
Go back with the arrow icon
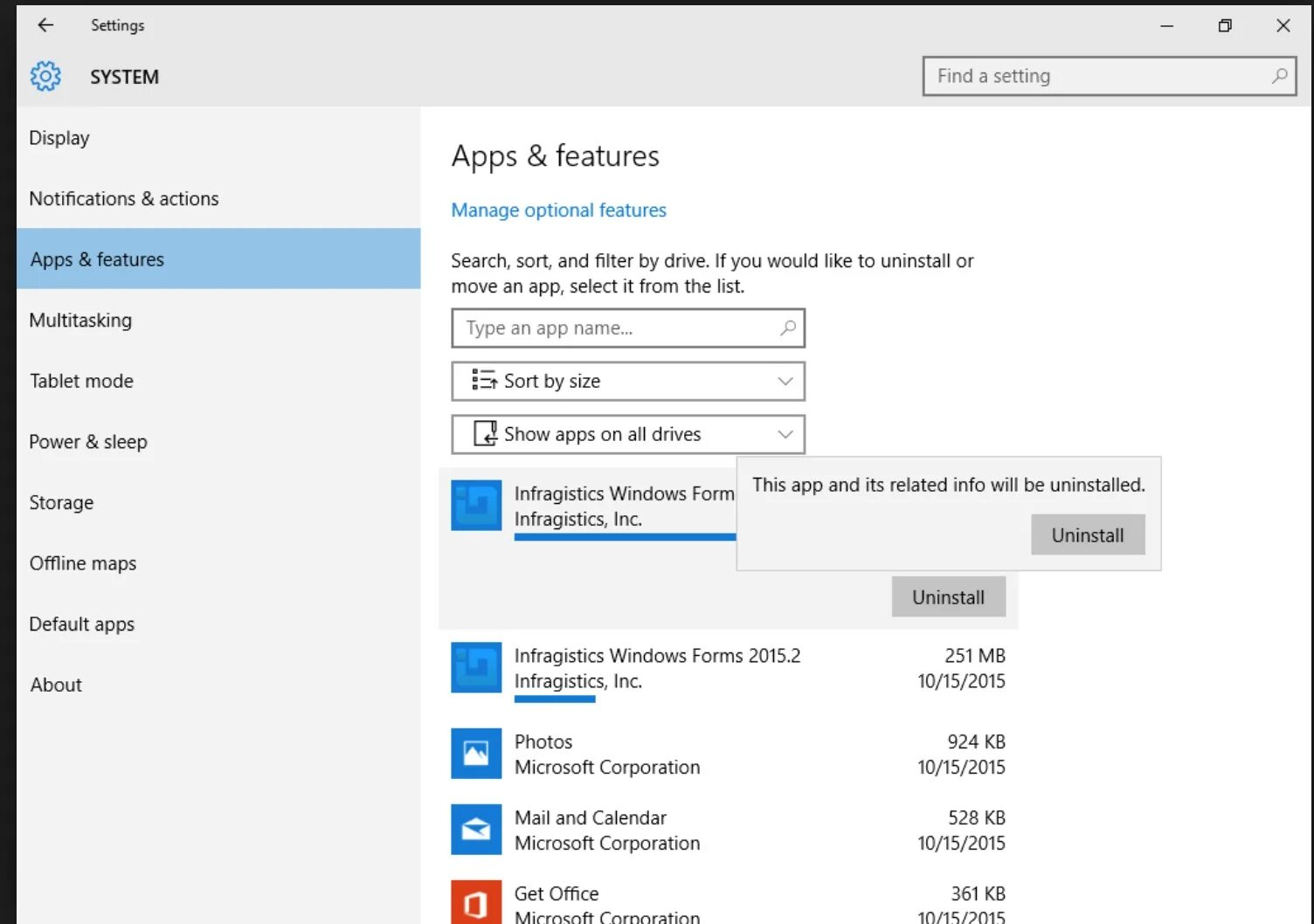(45, 25)
